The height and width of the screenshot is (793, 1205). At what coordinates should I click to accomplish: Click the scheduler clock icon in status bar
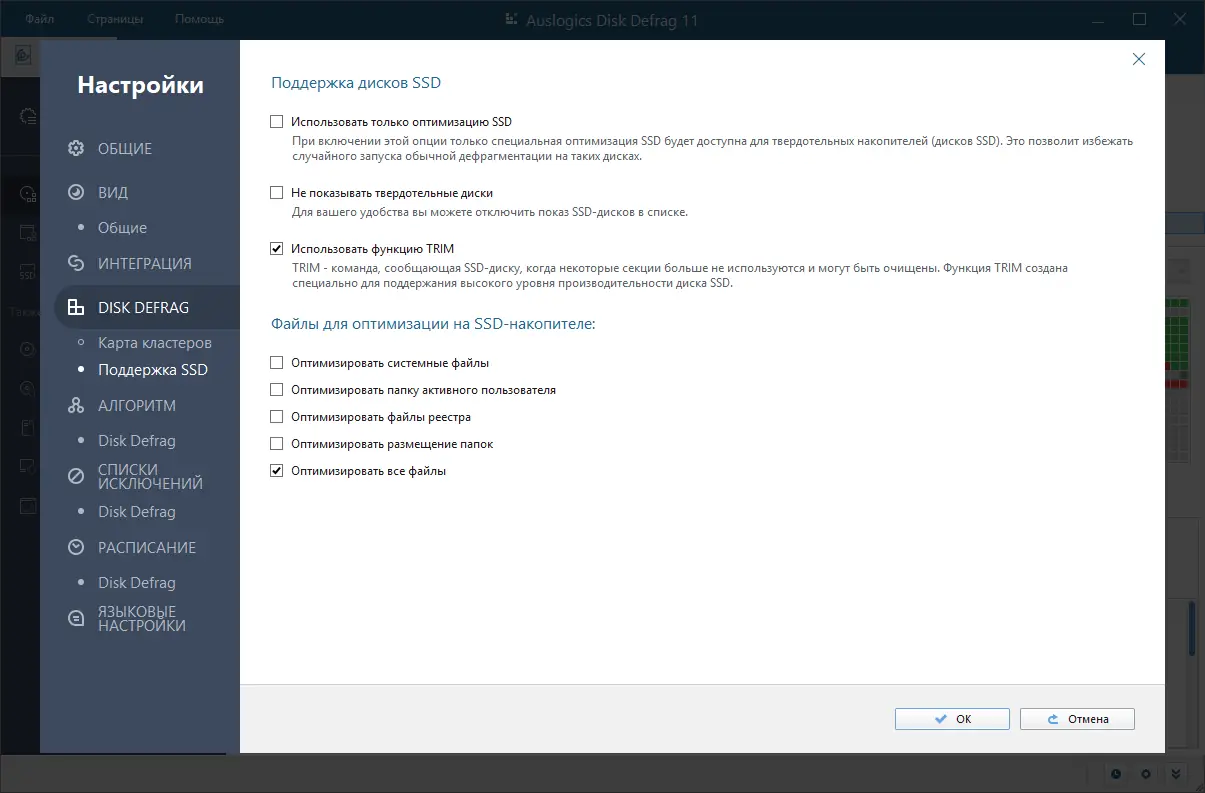point(1116,773)
